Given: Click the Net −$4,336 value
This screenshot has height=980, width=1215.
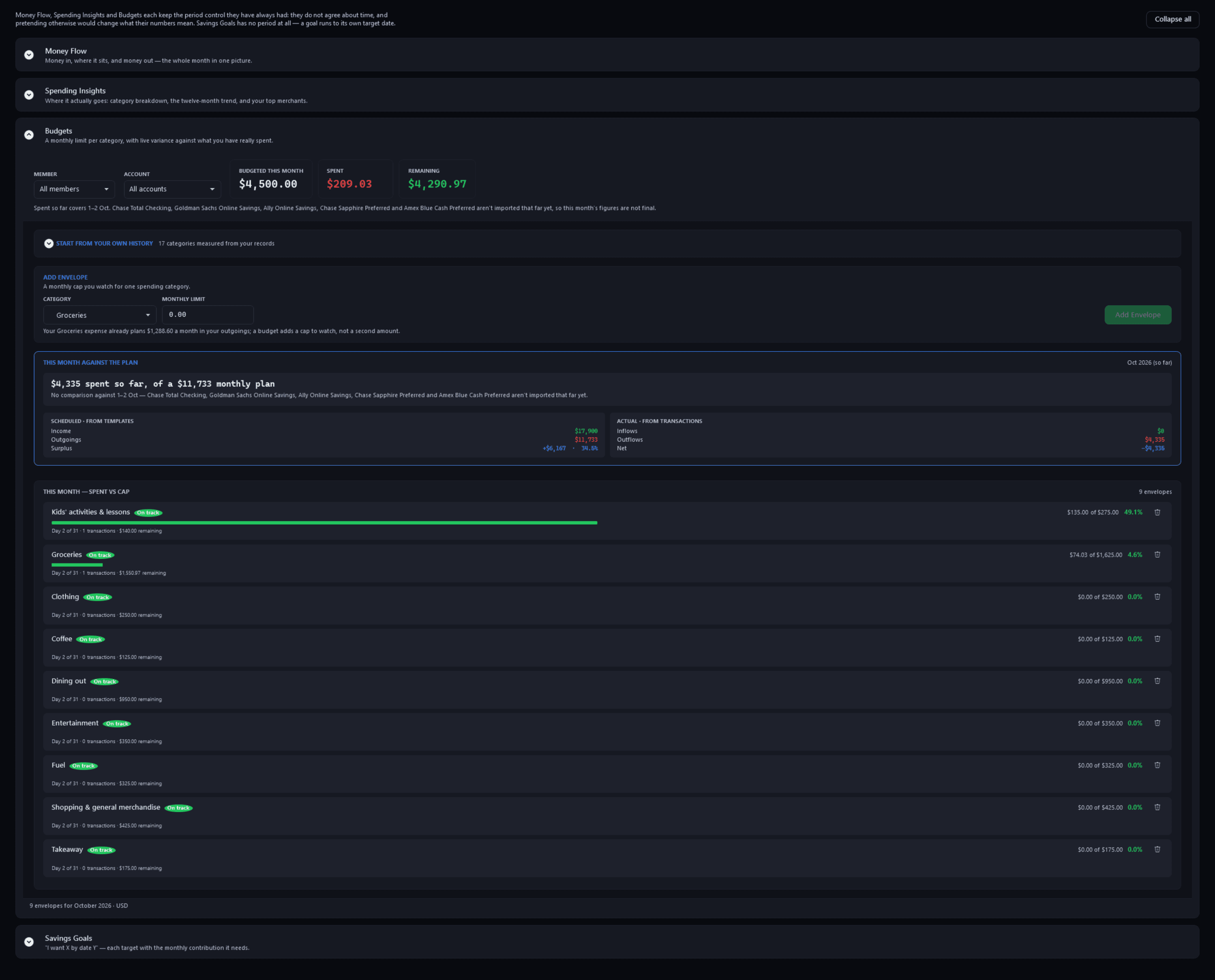Looking at the screenshot, I should point(1152,448).
